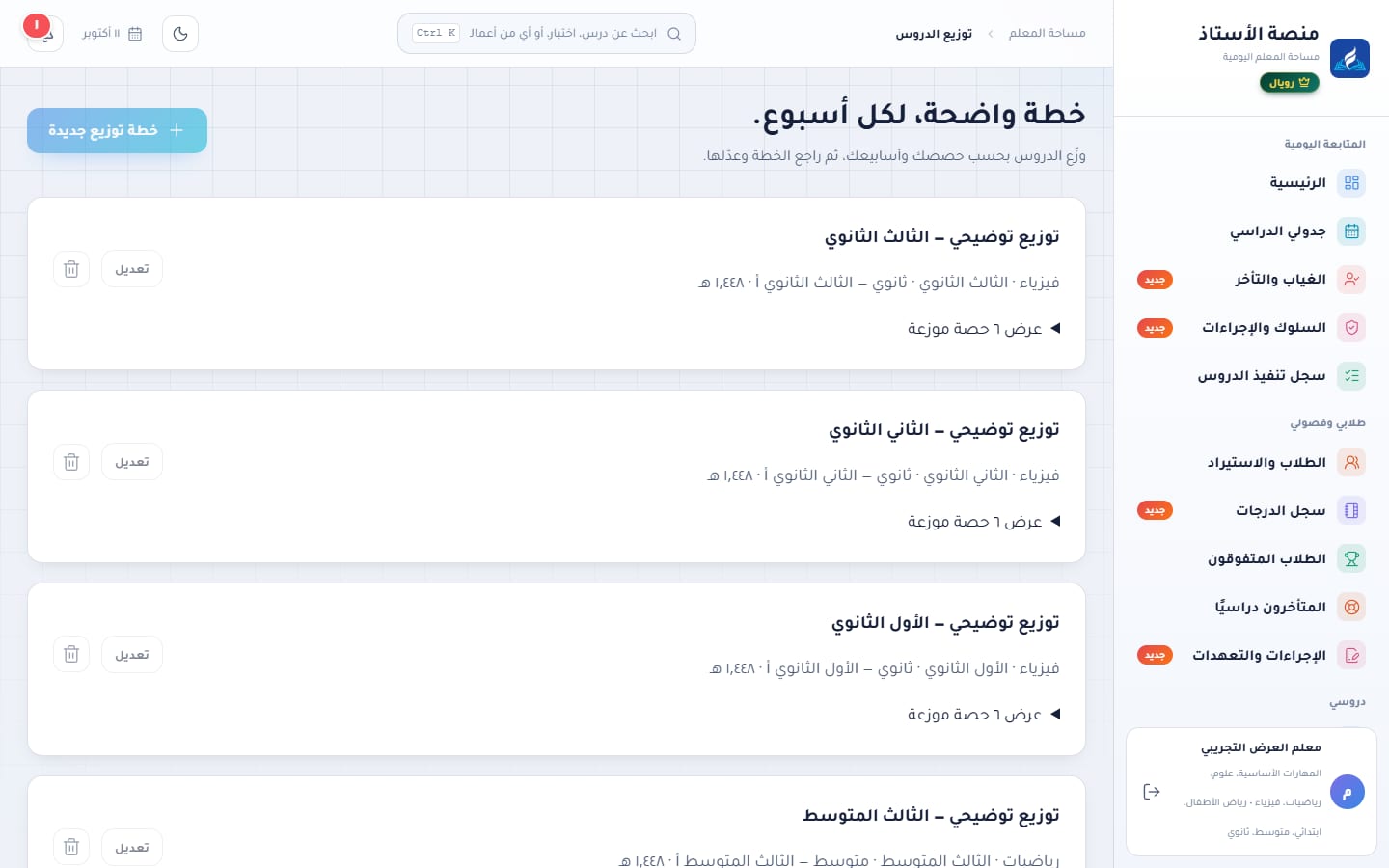Expand عرض ٦ حصة موزعة for الثالث الثانوي
1389x868 pixels.
click(984, 329)
